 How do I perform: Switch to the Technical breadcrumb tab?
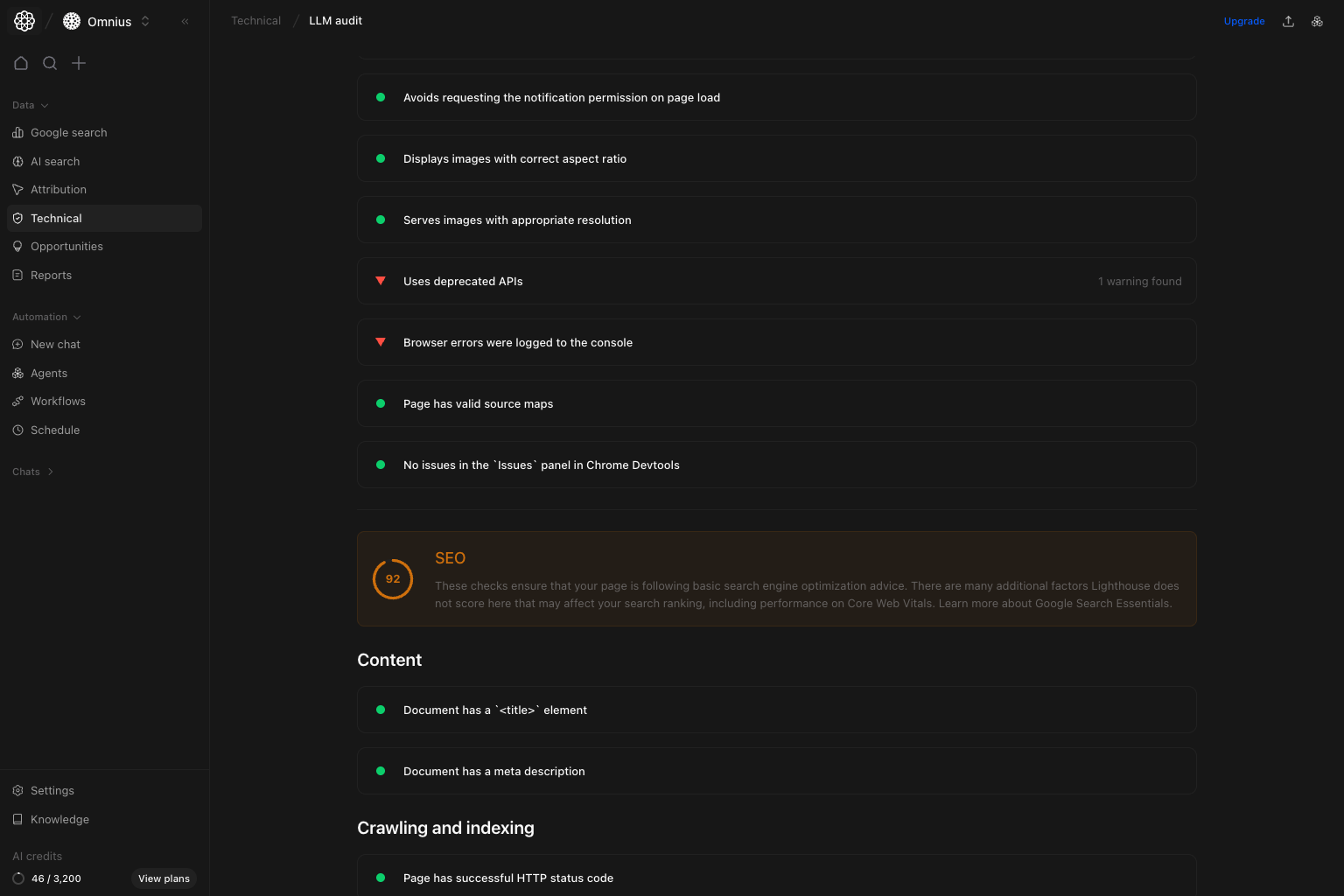[x=255, y=20]
